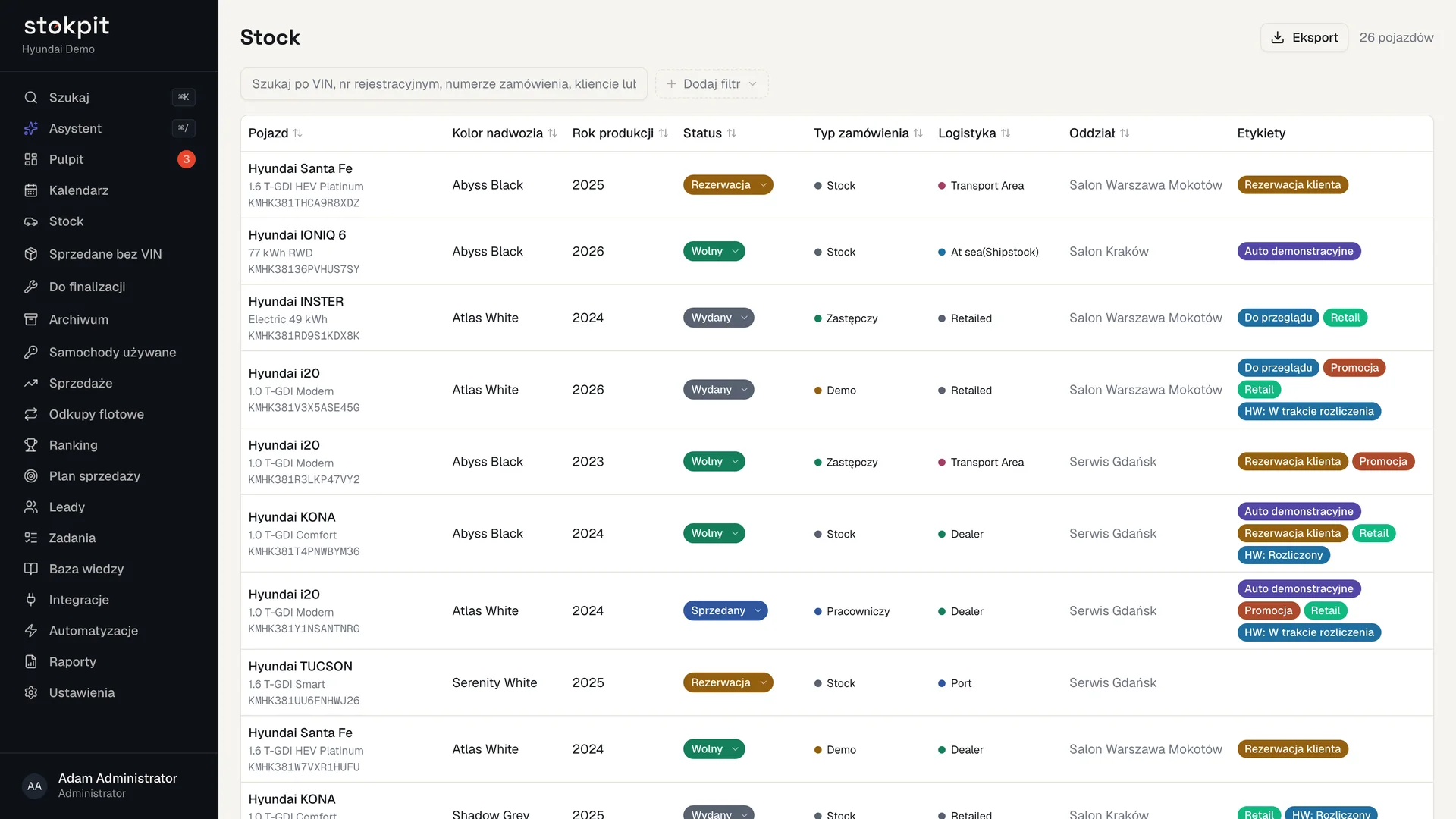The height and width of the screenshot is (819, 1456).
Task: Open Kalendarz calendar icon
Action: (31, 190)
